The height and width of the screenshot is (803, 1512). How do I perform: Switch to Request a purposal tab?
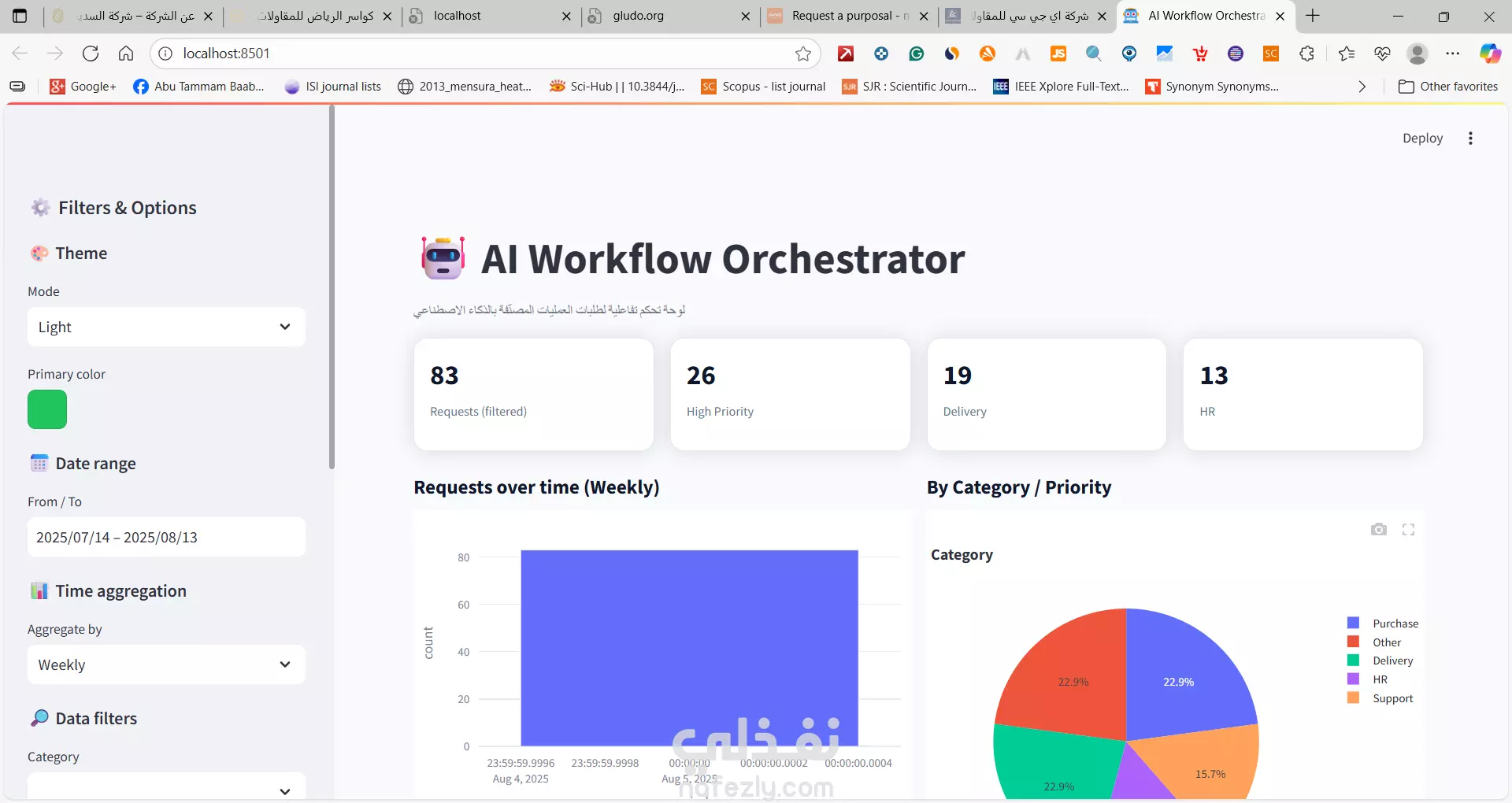click(847, 16)
